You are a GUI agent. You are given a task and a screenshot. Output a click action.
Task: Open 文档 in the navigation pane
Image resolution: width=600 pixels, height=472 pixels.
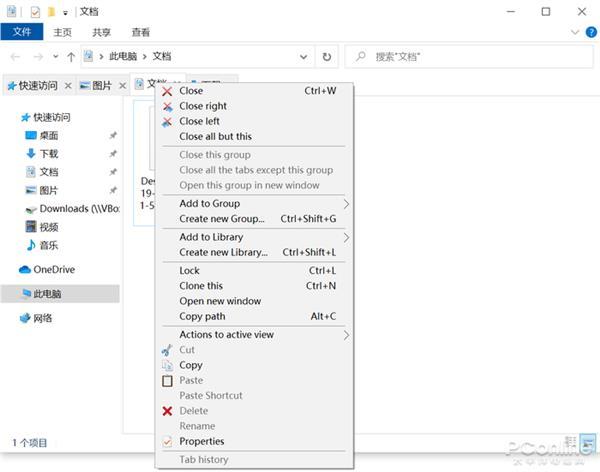pos(42,172)
